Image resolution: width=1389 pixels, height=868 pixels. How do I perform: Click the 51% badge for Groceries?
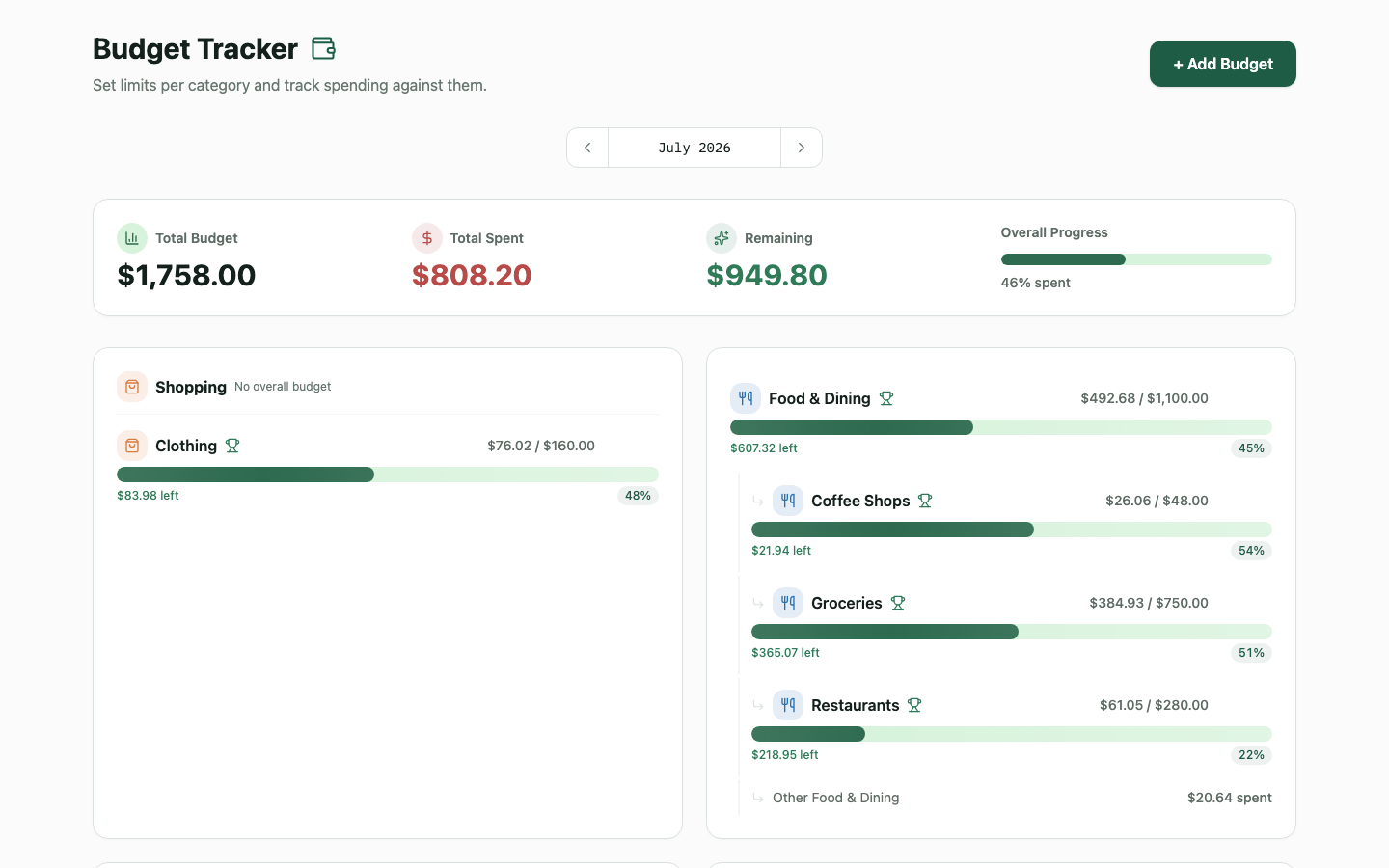coord(1251,653)
